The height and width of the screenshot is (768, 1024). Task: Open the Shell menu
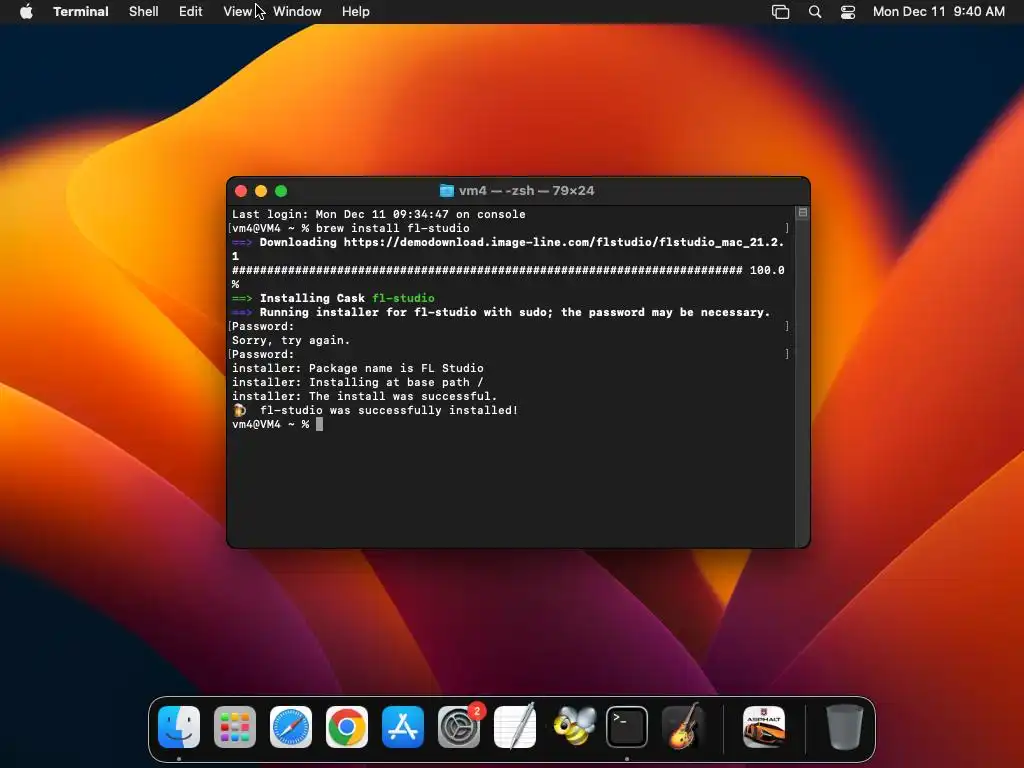click(x=144, y=12)
